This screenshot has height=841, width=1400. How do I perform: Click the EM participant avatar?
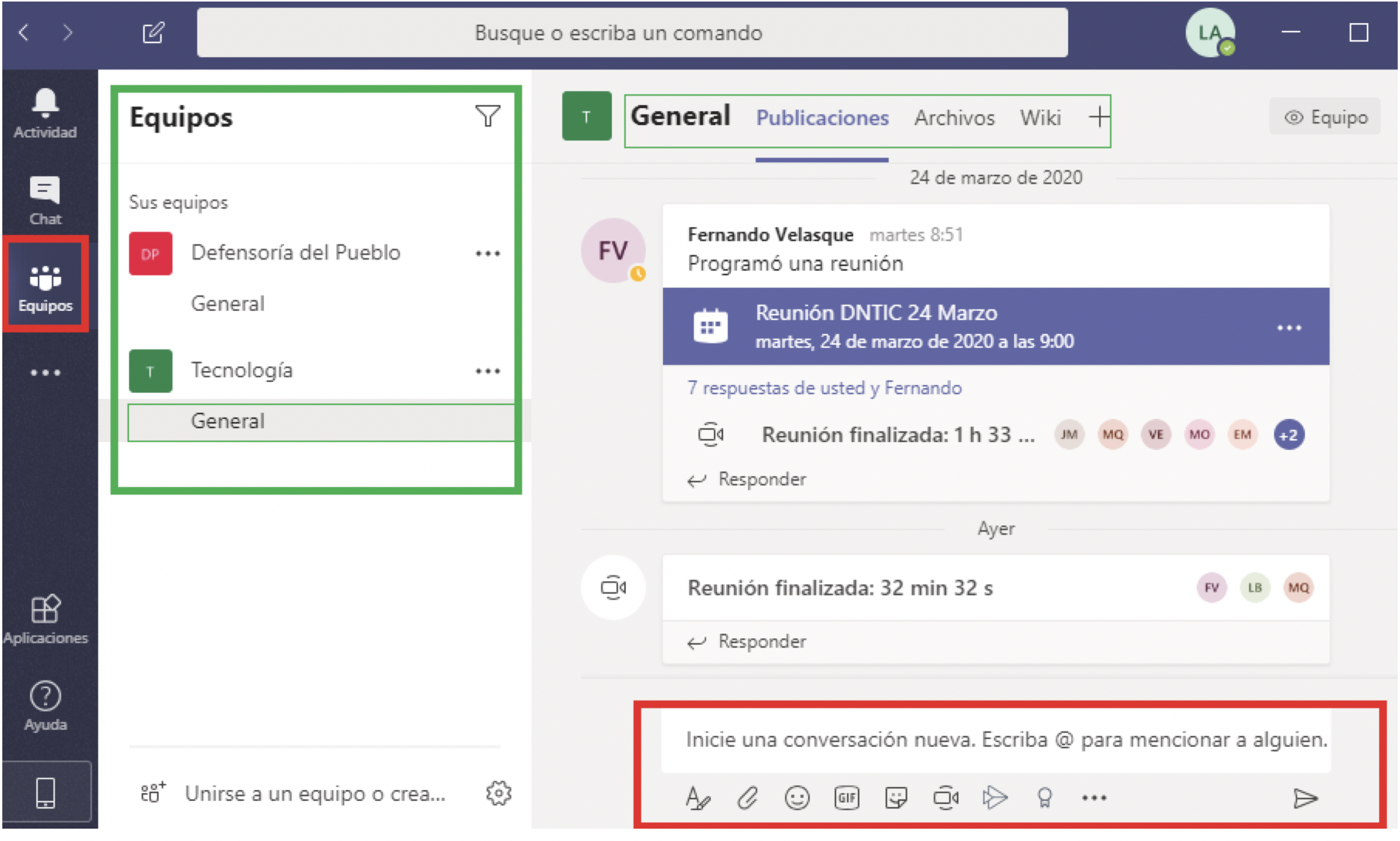(x=1242, y=434)
